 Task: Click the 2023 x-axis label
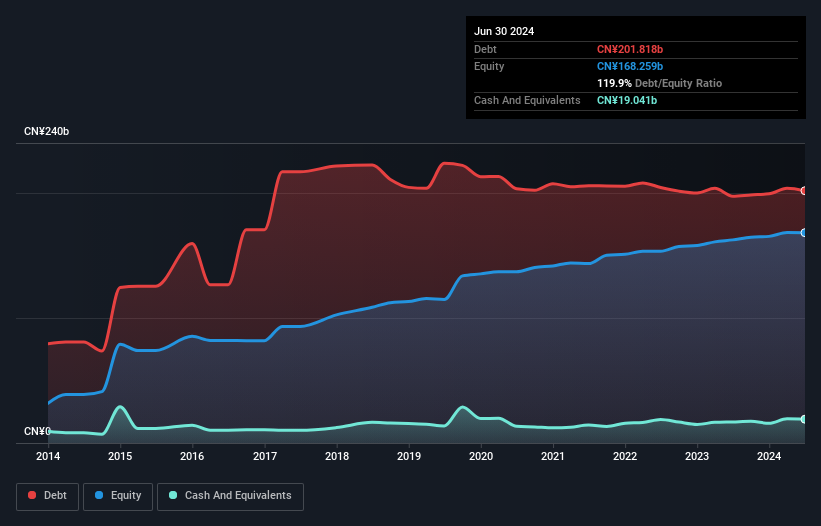pos(697,456)
